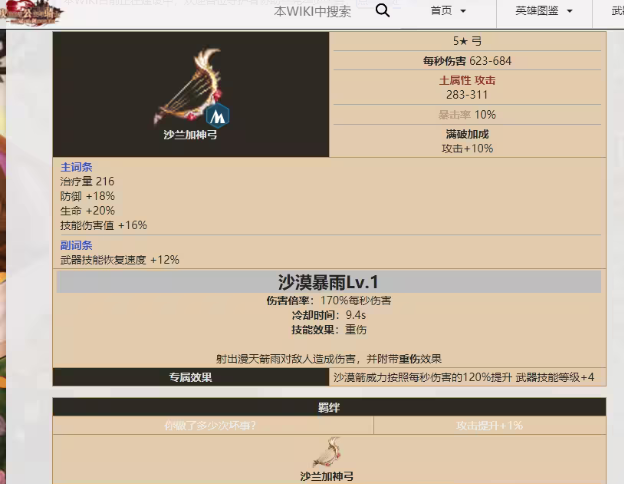Viewport: 624px width, 484px height.
Task: Click the 防御 +18% stat line
Action: point(88,196)
